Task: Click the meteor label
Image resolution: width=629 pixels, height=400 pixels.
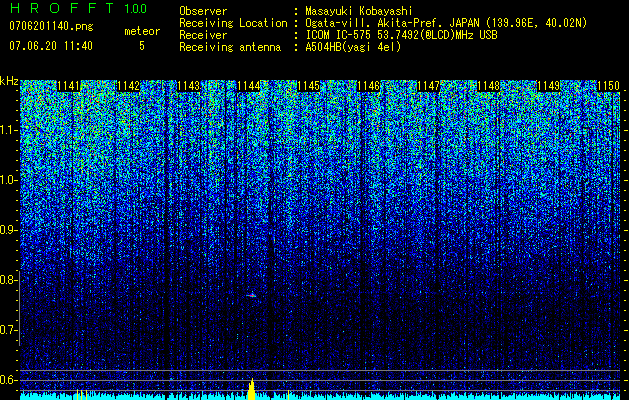Action: coord(142,31)
